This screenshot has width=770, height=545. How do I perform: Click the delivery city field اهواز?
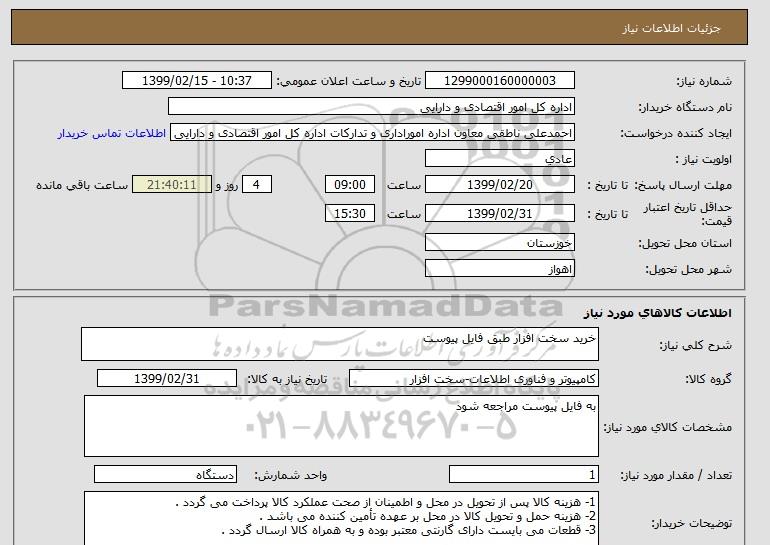(x=499, y=269)
